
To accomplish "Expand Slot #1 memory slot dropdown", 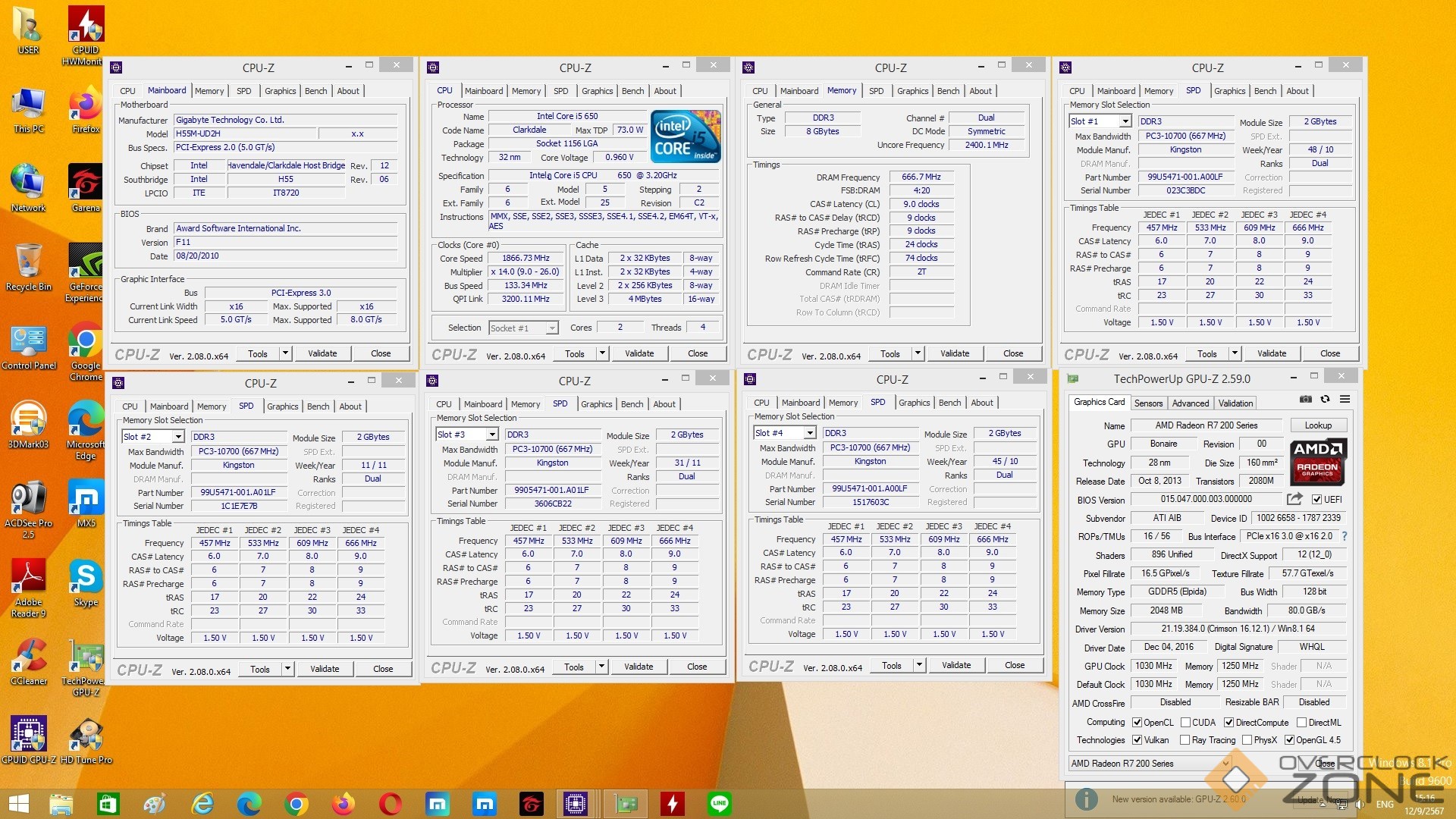I will click(x=1125, y=121).
